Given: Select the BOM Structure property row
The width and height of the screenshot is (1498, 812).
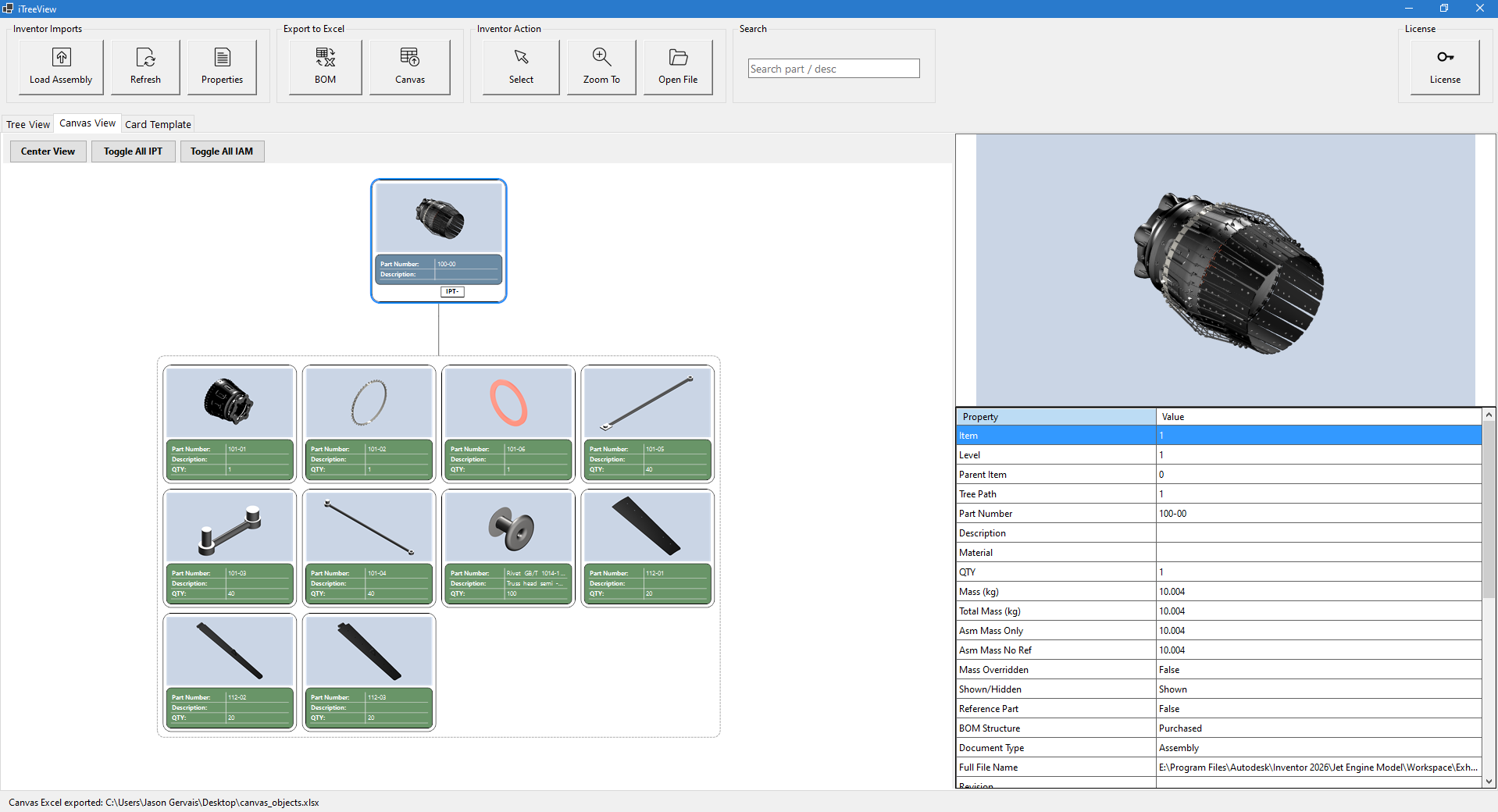Looking at the screenshot, I should (1218, 728).
